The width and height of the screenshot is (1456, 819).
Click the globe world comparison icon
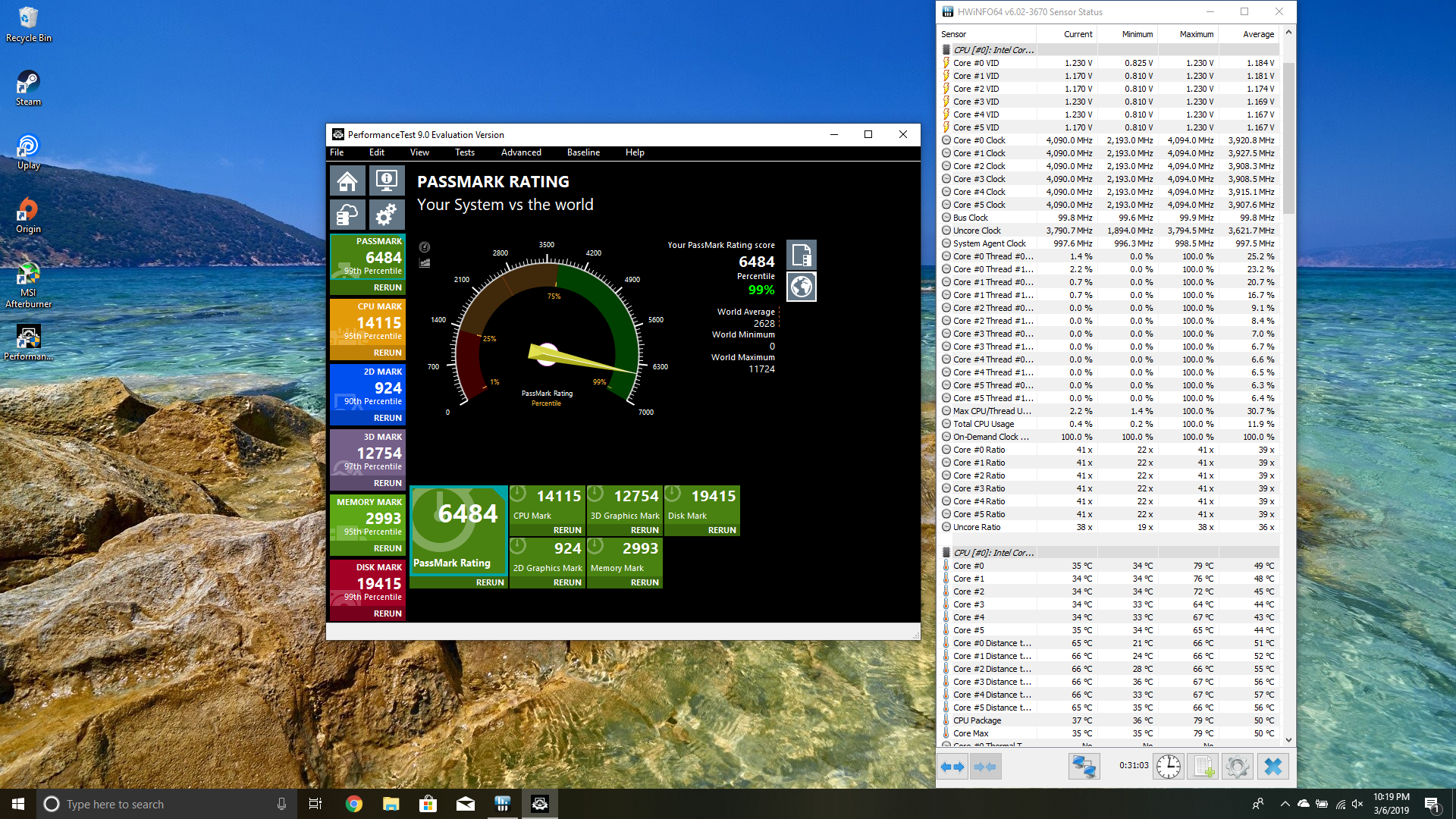[802, 287]
